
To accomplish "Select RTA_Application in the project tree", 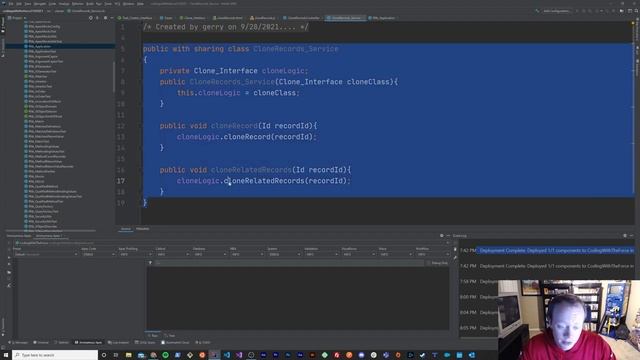I will pyautogui.click(x=40, y=47).
